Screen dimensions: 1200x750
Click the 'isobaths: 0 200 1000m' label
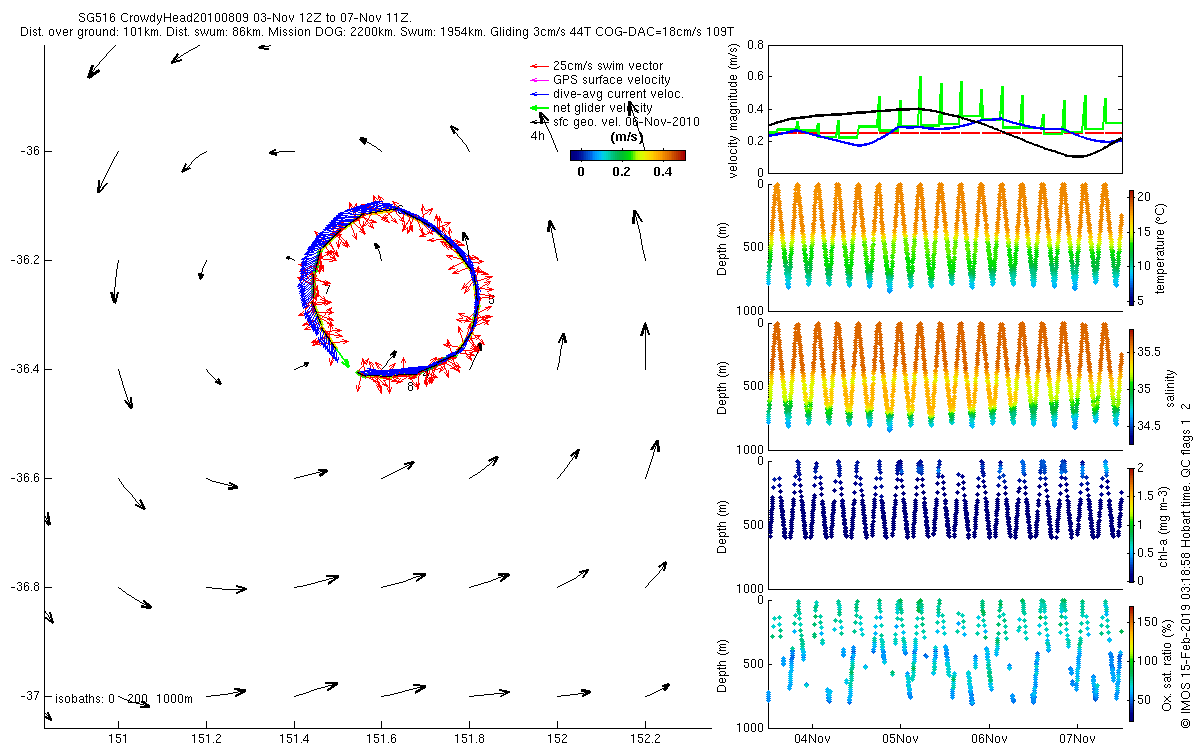coord(123,698)
